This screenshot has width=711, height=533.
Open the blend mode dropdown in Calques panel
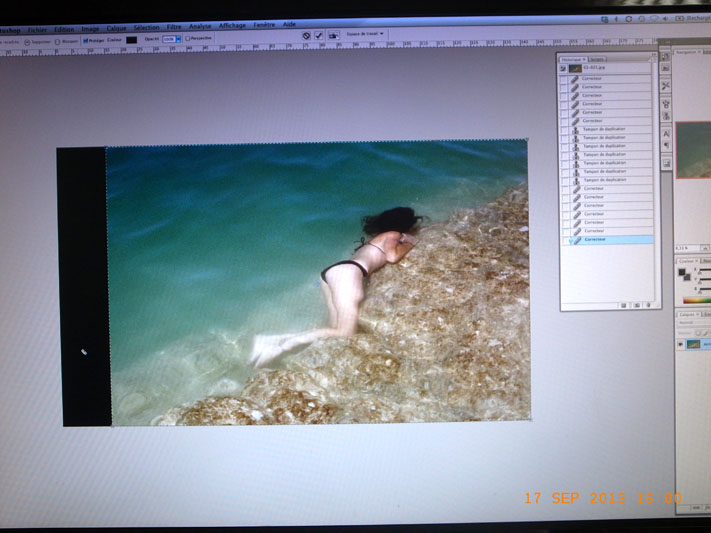click(694, 323)
